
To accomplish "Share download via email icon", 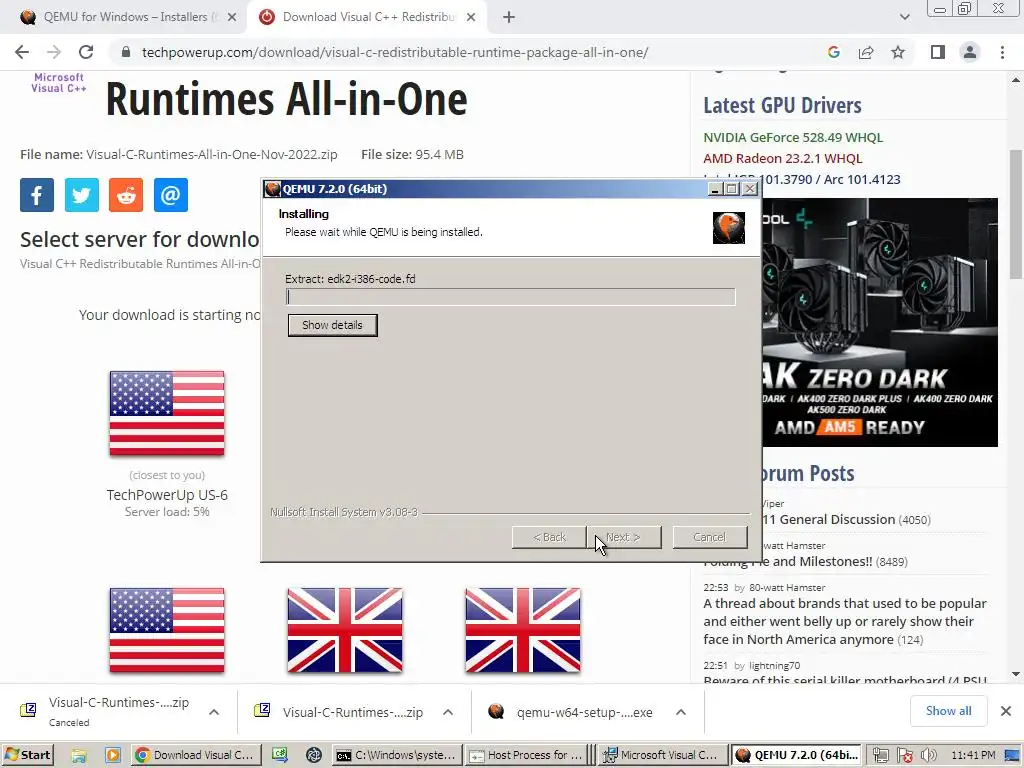I will [170, 195].
